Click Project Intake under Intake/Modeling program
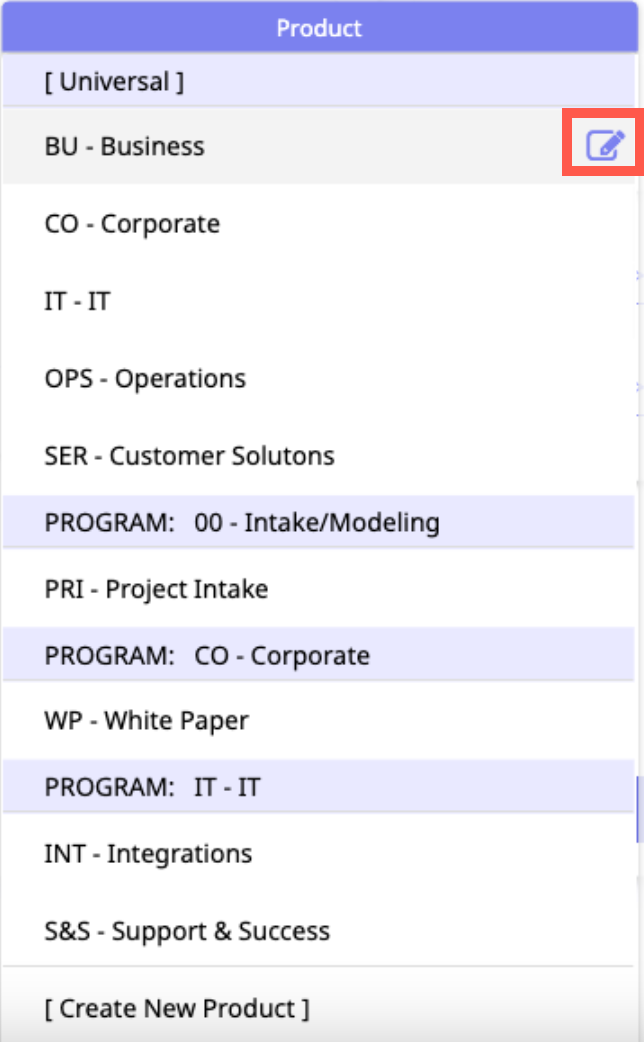The height and width of the screenshot is (1042, 644). point(156,589)
